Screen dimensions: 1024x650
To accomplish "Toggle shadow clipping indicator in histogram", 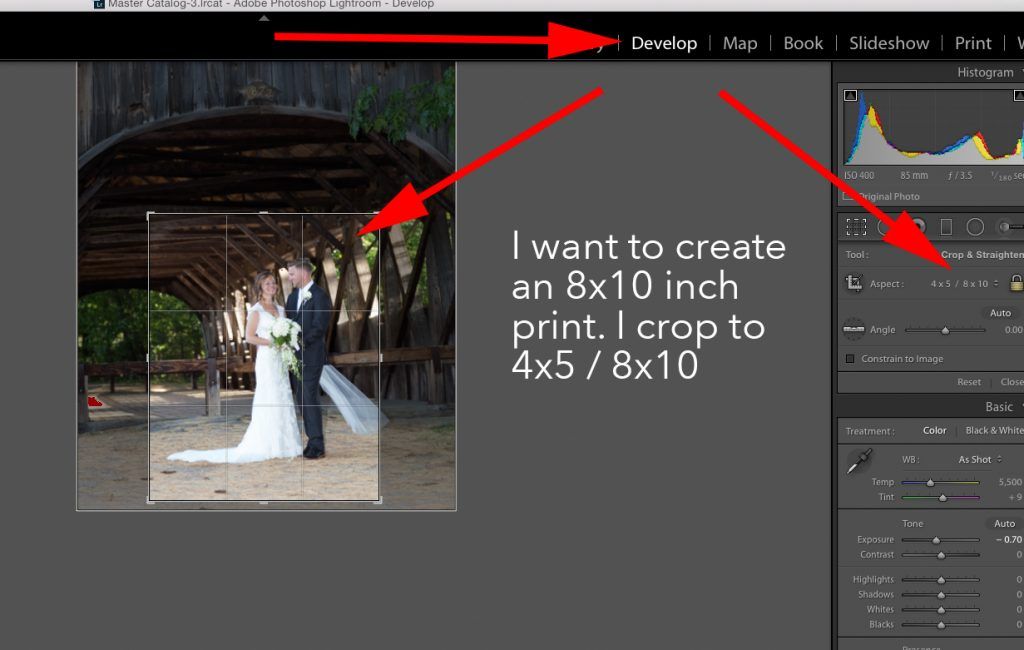I will [850, 96].
